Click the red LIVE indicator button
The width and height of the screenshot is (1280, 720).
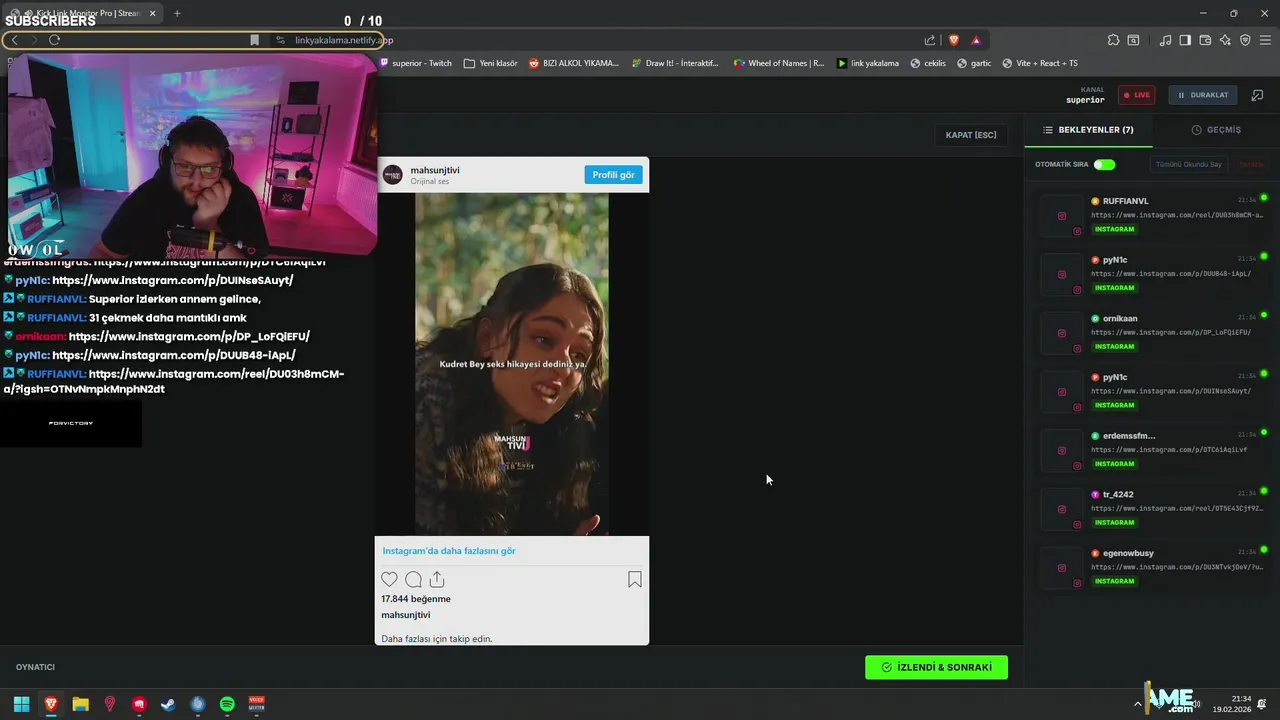click(1136, 95)
